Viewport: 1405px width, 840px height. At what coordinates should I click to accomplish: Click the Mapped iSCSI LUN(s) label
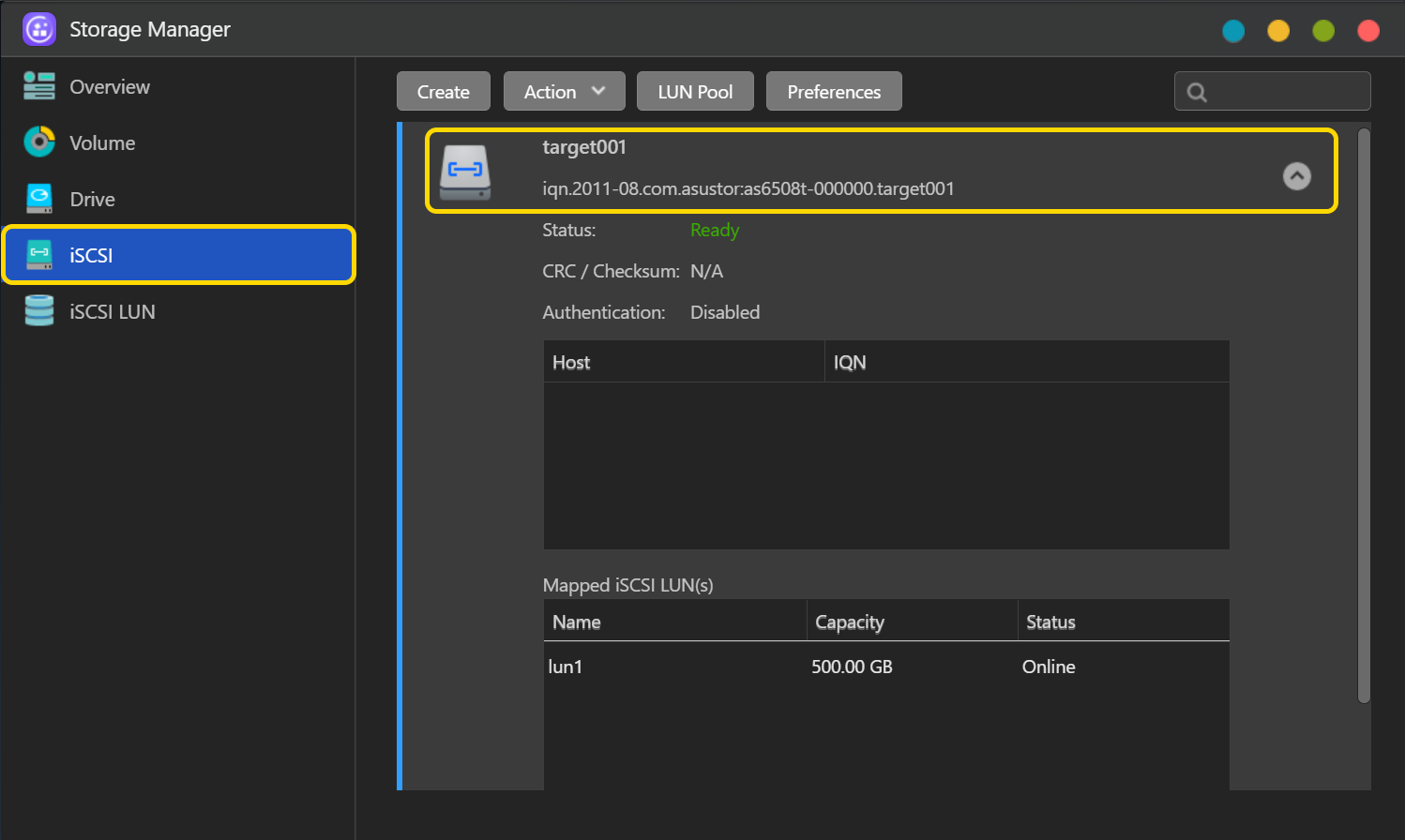(628, 585)
